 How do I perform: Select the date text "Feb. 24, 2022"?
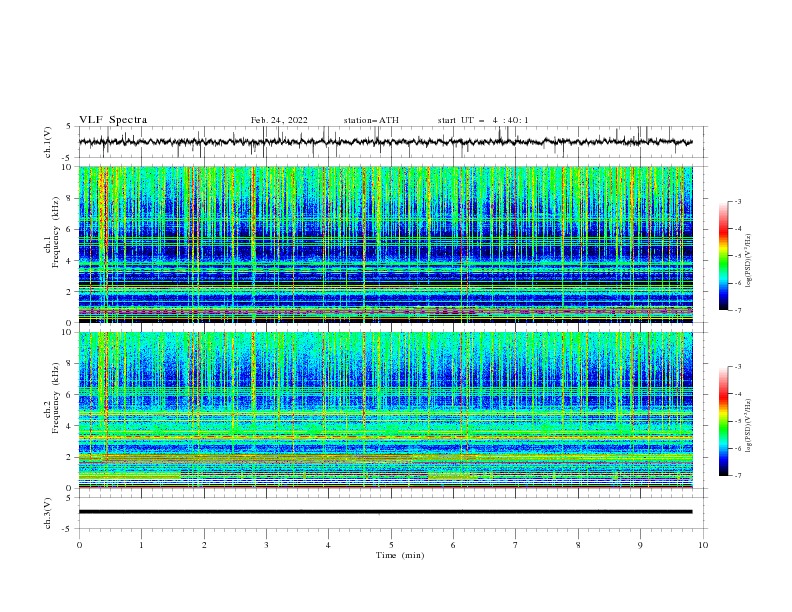click(x=279, y=120)
